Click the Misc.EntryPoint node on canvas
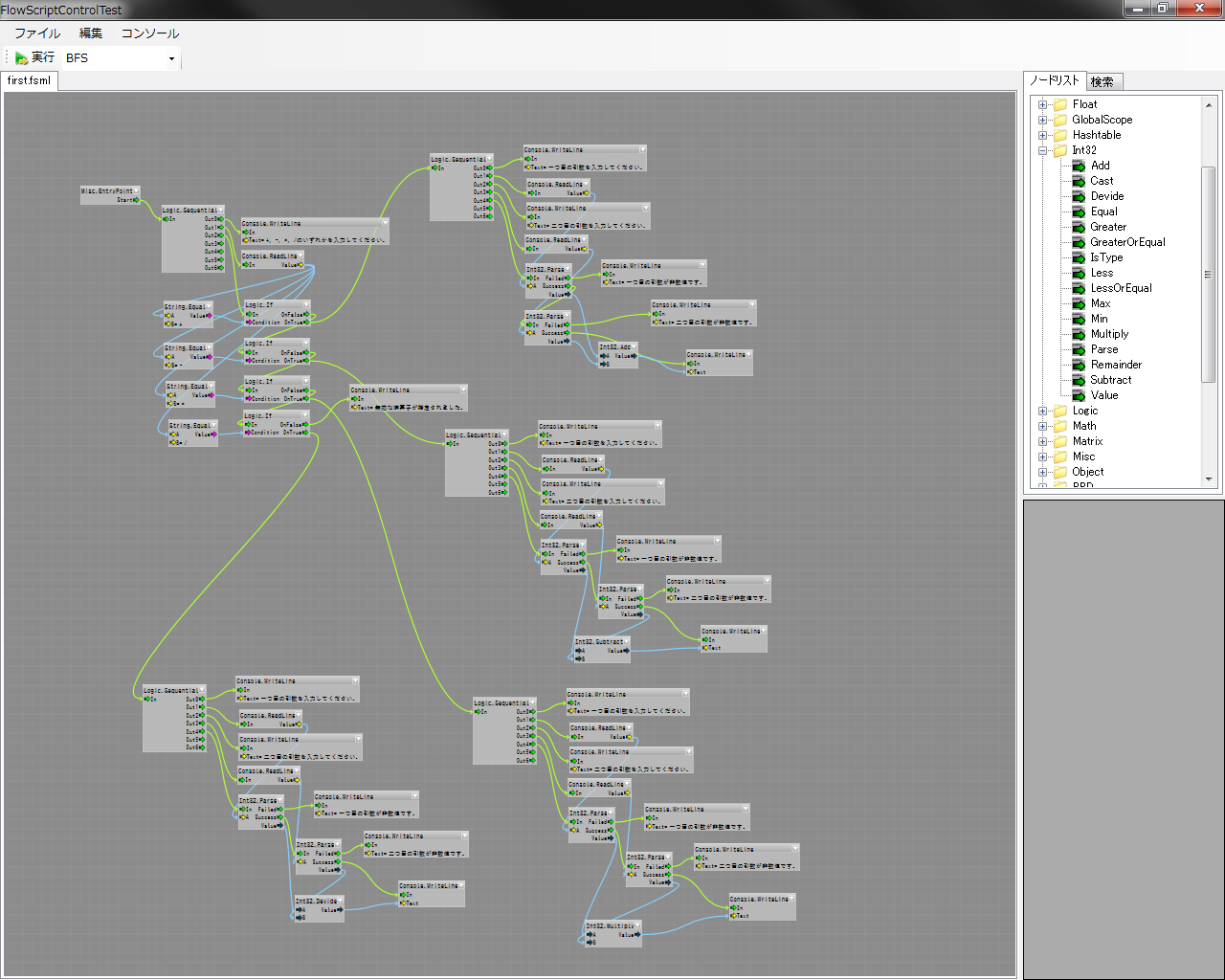 109,191
